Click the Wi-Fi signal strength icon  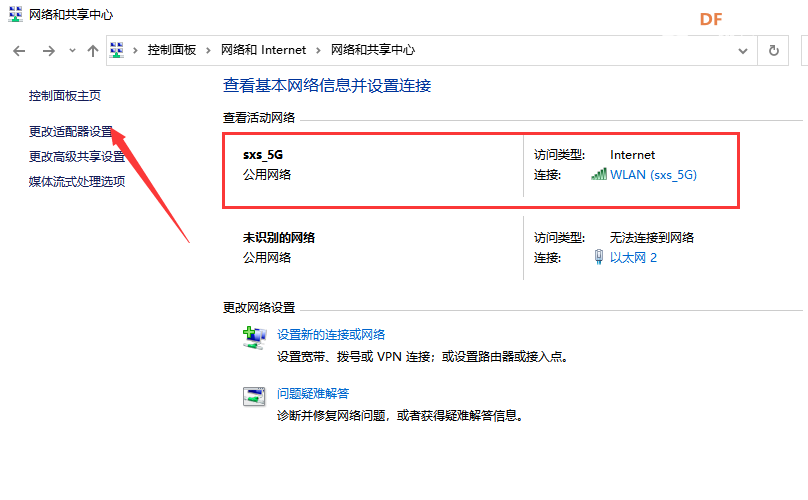coord(599,174)
